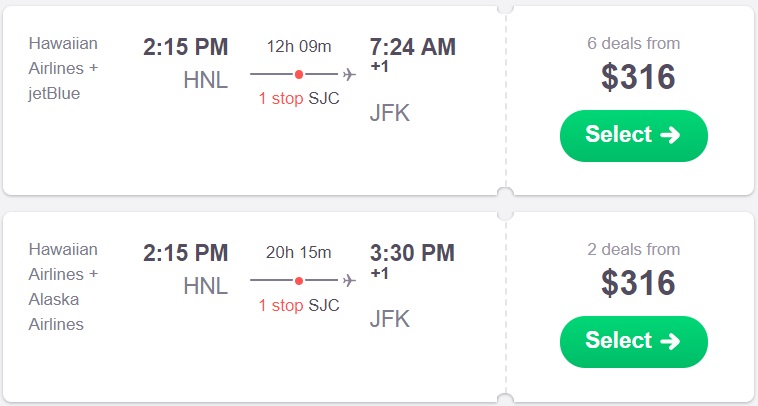This screenshot has height=406, width=758.
Task: Click the $316 price on the jetBlue card
Action: click(638, 77)
